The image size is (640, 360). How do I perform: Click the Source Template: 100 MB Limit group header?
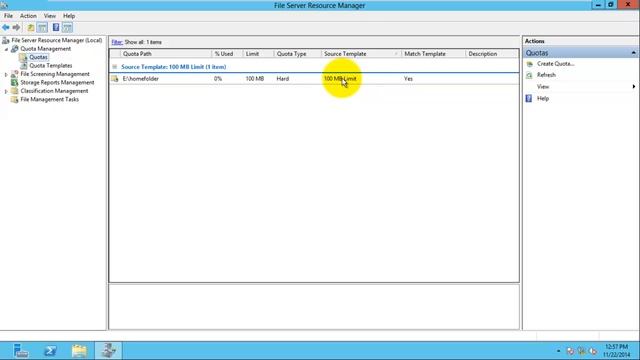[173, 67]
